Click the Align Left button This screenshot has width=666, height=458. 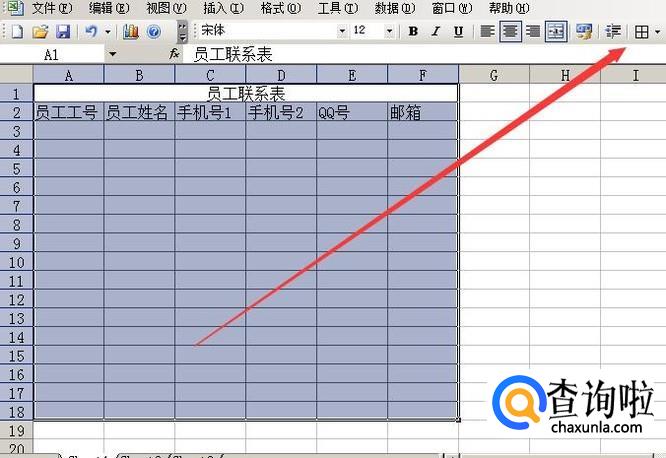pos(488,31)
